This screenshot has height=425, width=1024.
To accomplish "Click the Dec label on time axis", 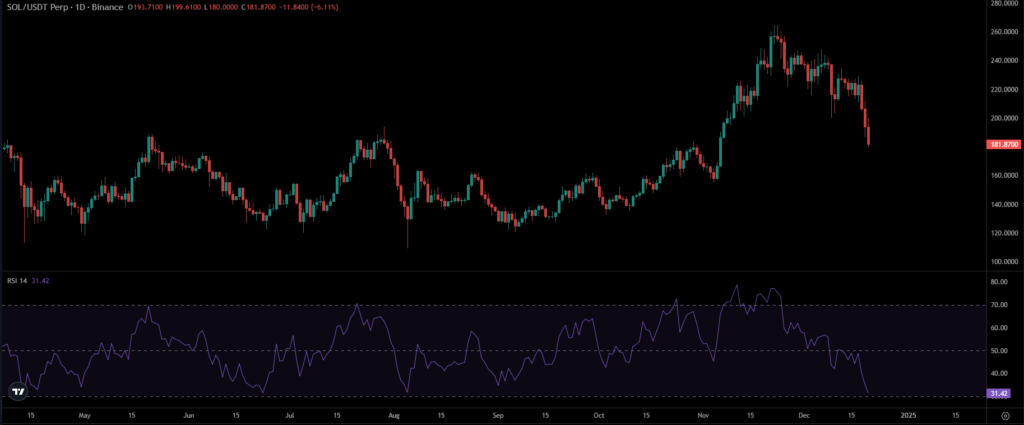I will tap(804, 415).
